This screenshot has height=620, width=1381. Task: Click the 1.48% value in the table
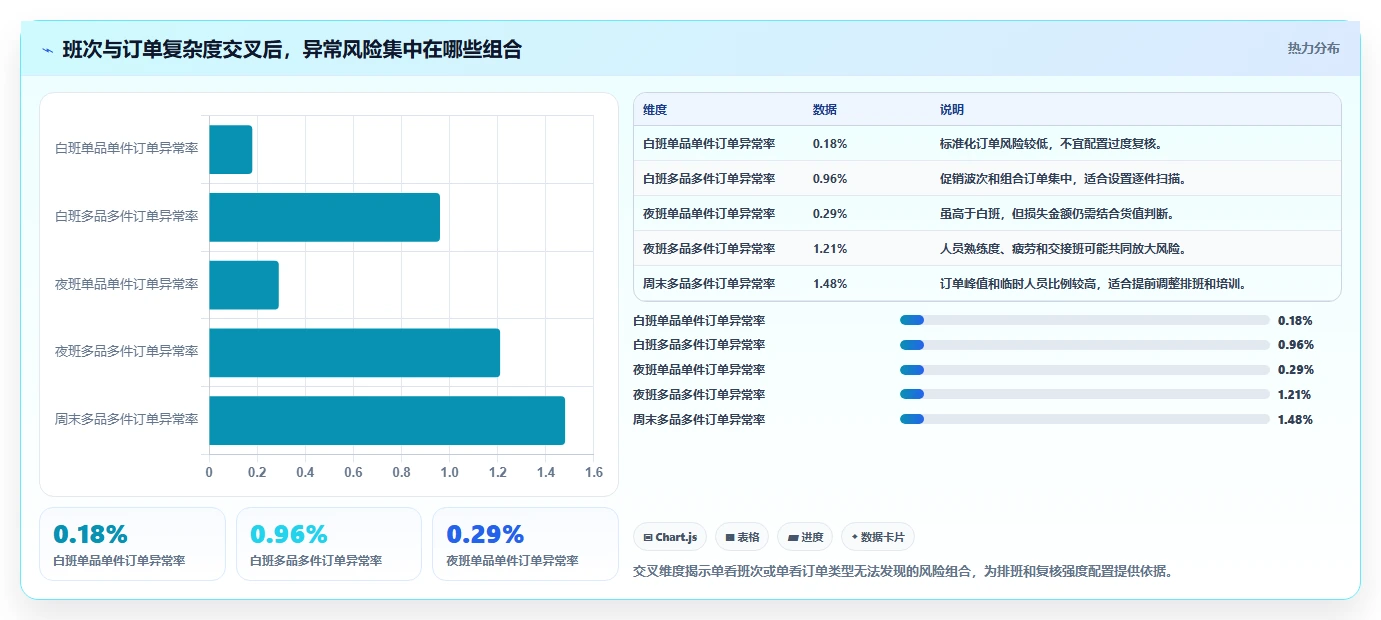click(x=830, y=284)
